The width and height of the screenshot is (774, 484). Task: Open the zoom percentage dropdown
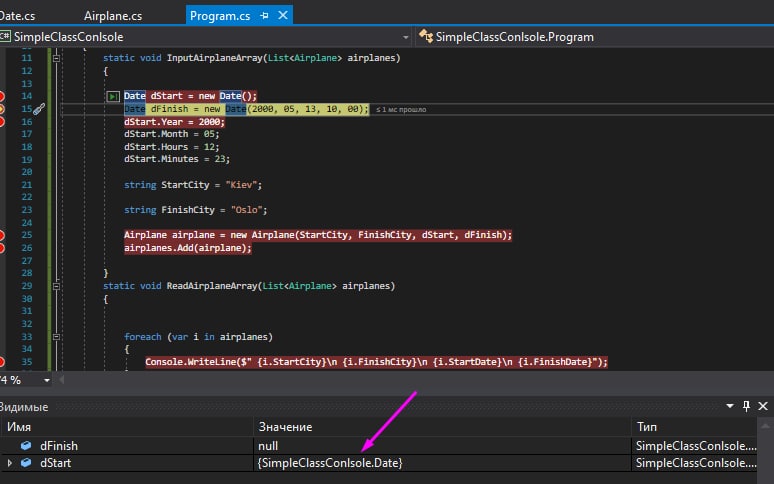click(47, 380)
